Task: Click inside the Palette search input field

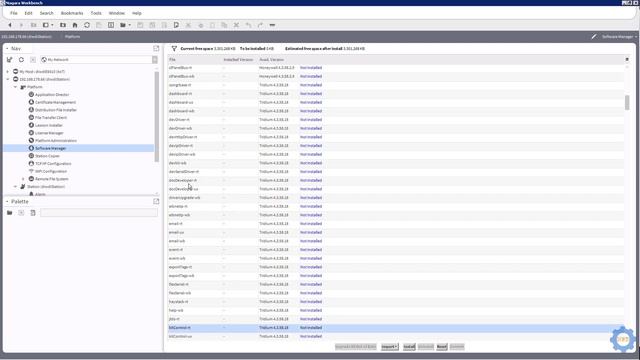Action: pos(99,213)
